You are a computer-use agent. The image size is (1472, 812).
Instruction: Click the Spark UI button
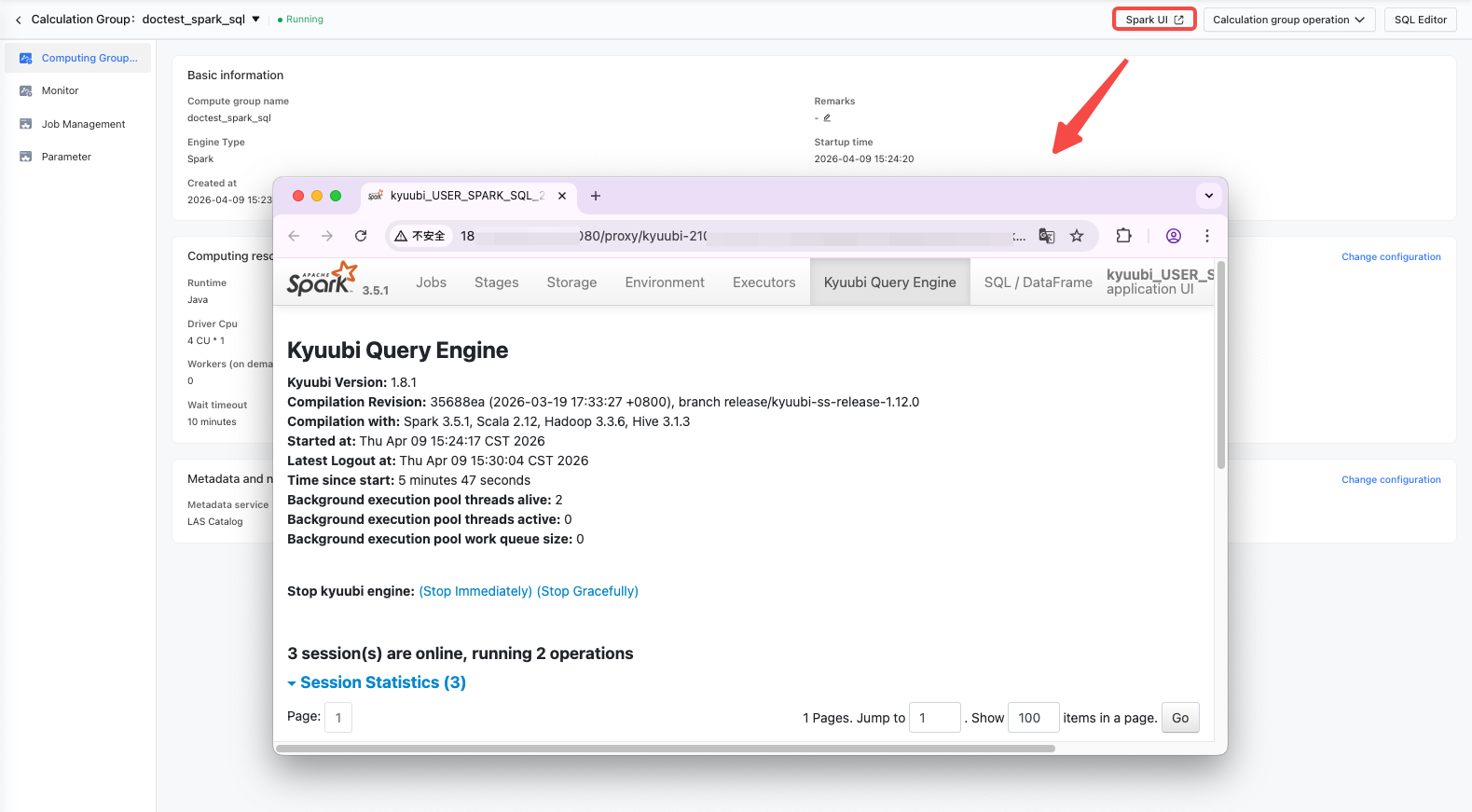coord(1154,20)
